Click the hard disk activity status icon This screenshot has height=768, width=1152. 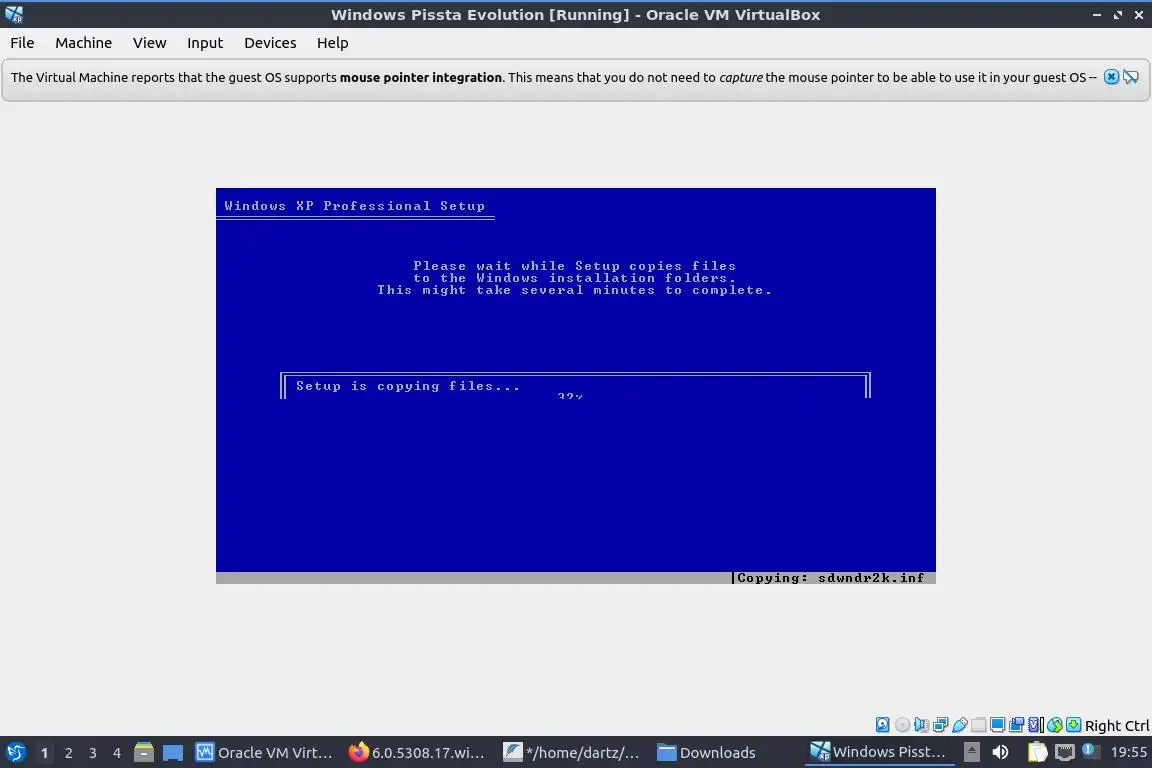click(x=882, y=725)
